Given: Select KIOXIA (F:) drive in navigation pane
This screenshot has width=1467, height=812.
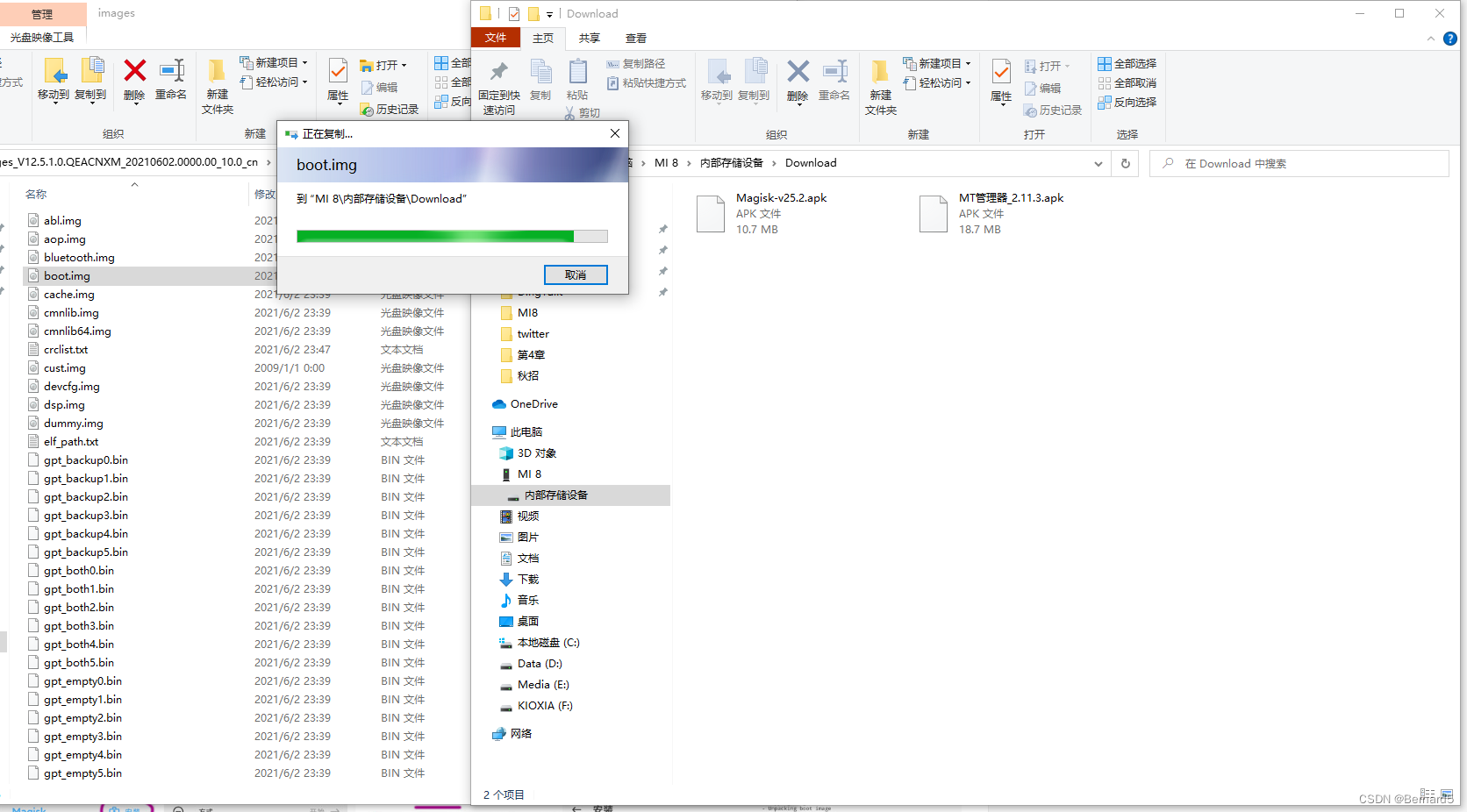Looking at the screenshot, I should (536, 706).
